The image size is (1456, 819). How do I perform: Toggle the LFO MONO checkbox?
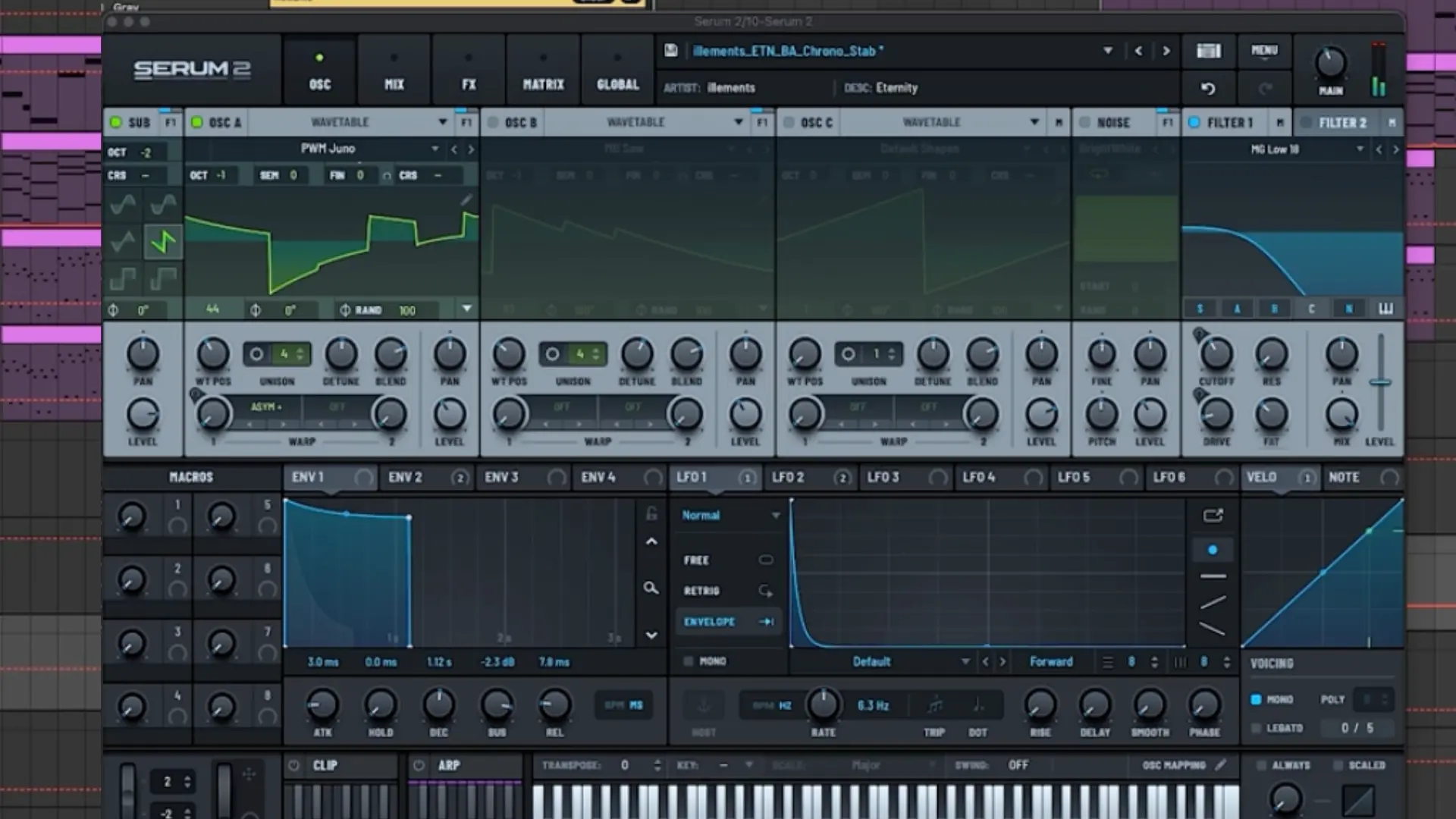[688, 661]
